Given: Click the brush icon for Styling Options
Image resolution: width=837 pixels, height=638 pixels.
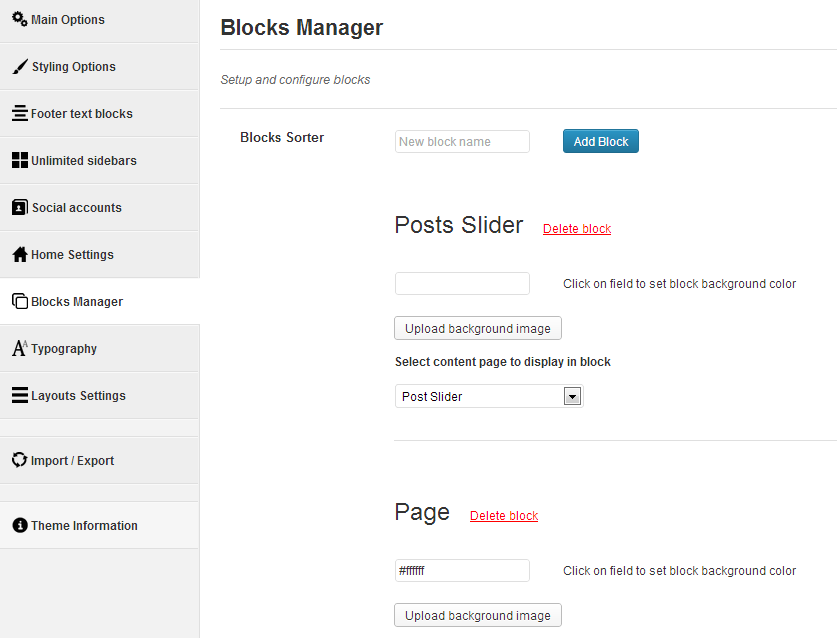Looking at the screenshot, I should [x=19, y=66].
